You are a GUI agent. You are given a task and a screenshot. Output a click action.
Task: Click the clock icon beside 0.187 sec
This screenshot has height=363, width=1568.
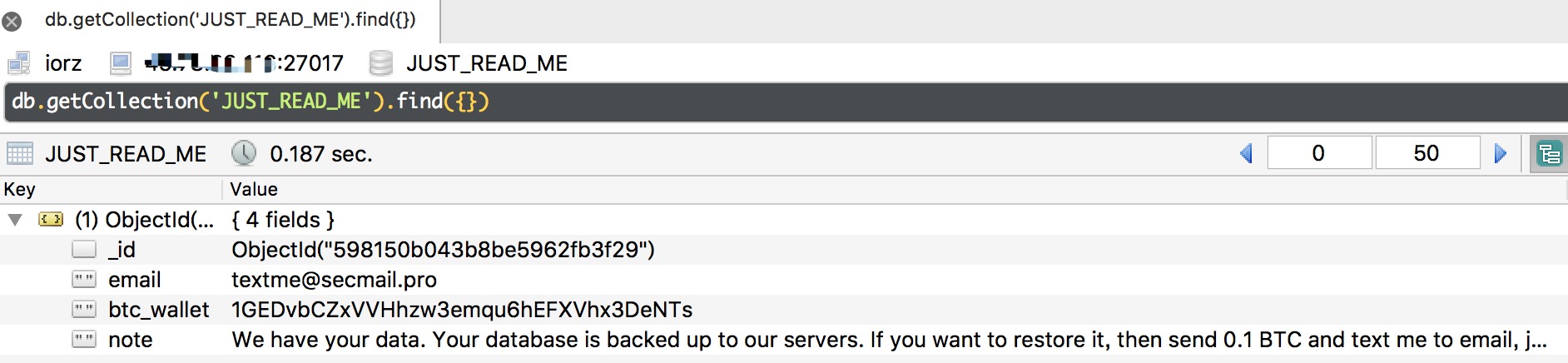tap(244, 153)
